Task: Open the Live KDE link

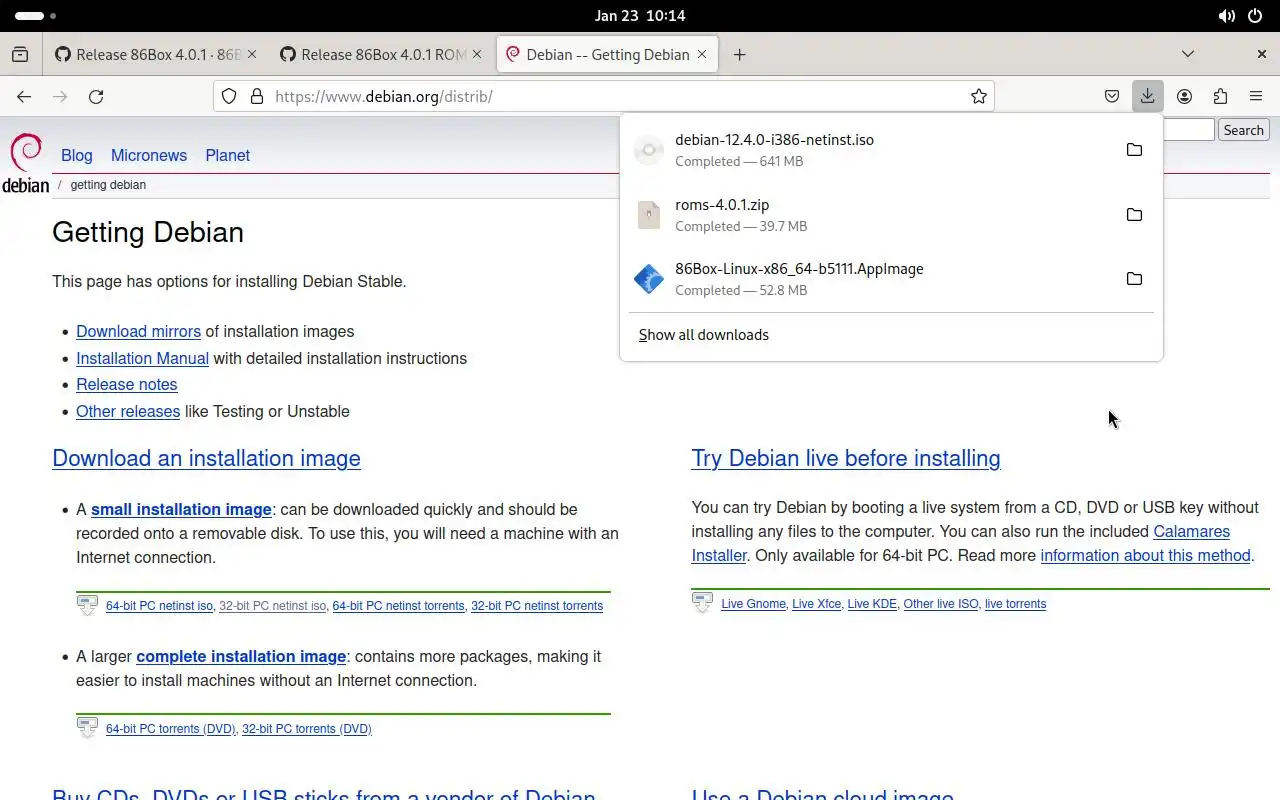Action: (872, 604)
